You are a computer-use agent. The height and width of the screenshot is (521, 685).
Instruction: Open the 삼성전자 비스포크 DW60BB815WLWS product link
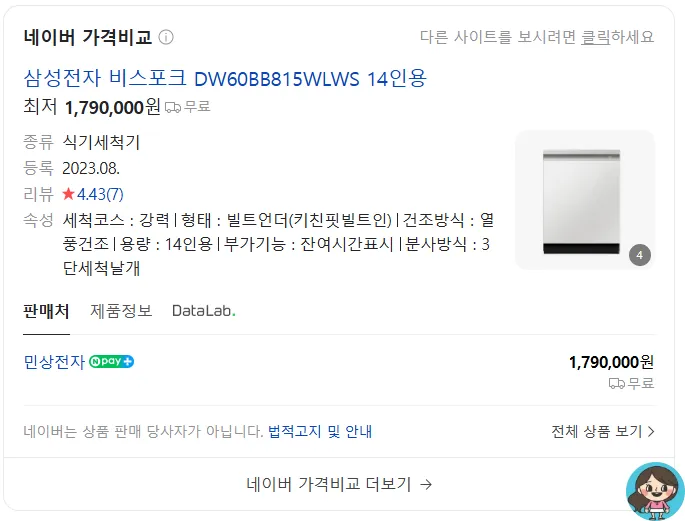pyautogui.click(x=225, y=79)
